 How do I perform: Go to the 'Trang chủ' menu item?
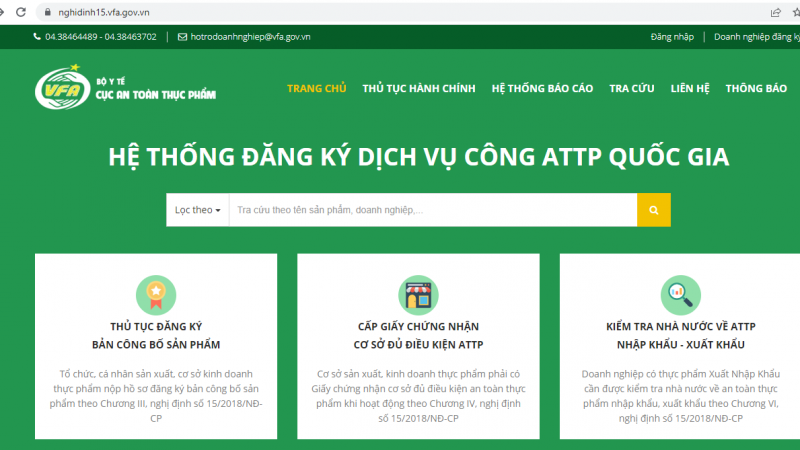[x=316, y=88]
